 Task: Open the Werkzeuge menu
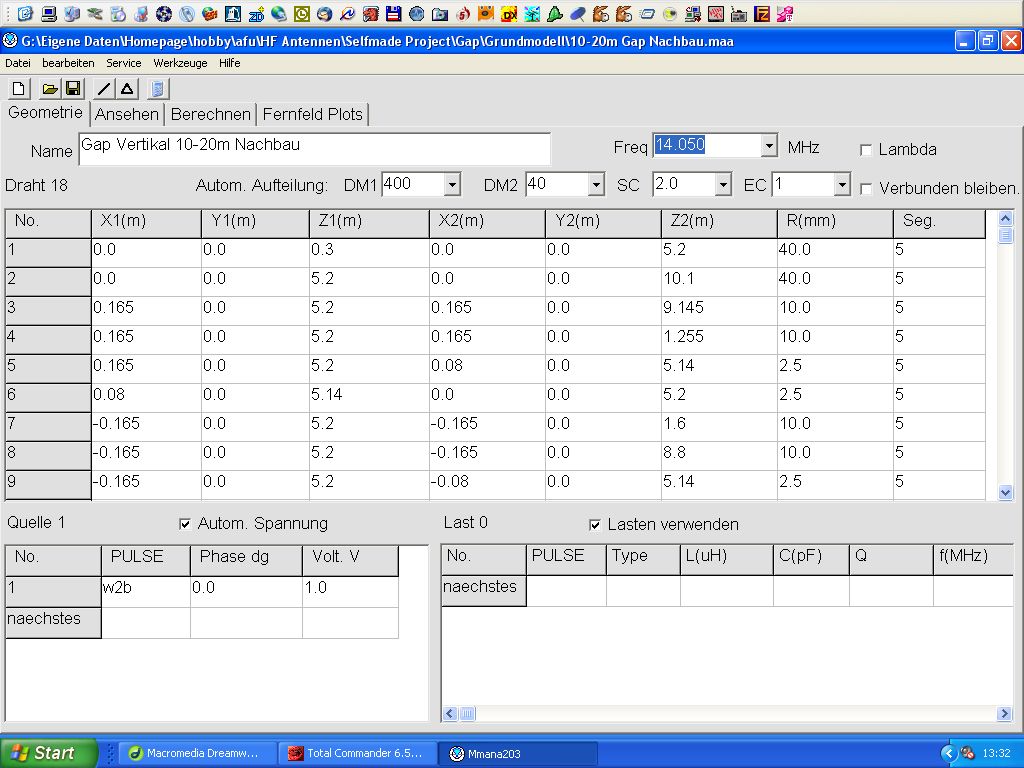pos(180,63)
